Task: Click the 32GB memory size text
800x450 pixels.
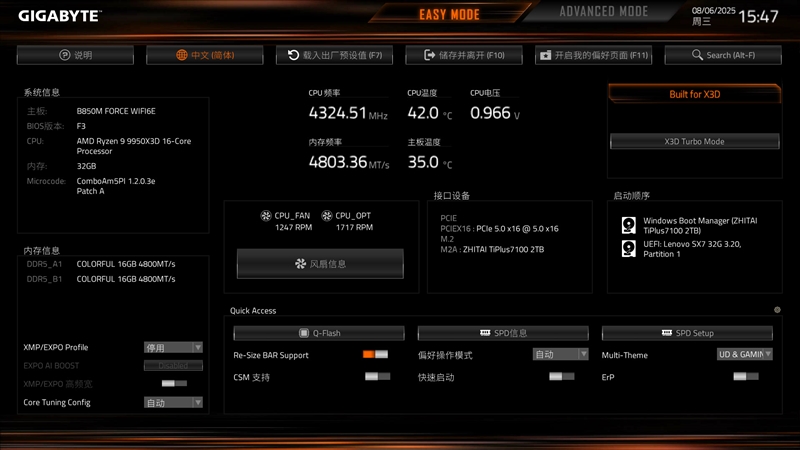Action: (86, 166)
